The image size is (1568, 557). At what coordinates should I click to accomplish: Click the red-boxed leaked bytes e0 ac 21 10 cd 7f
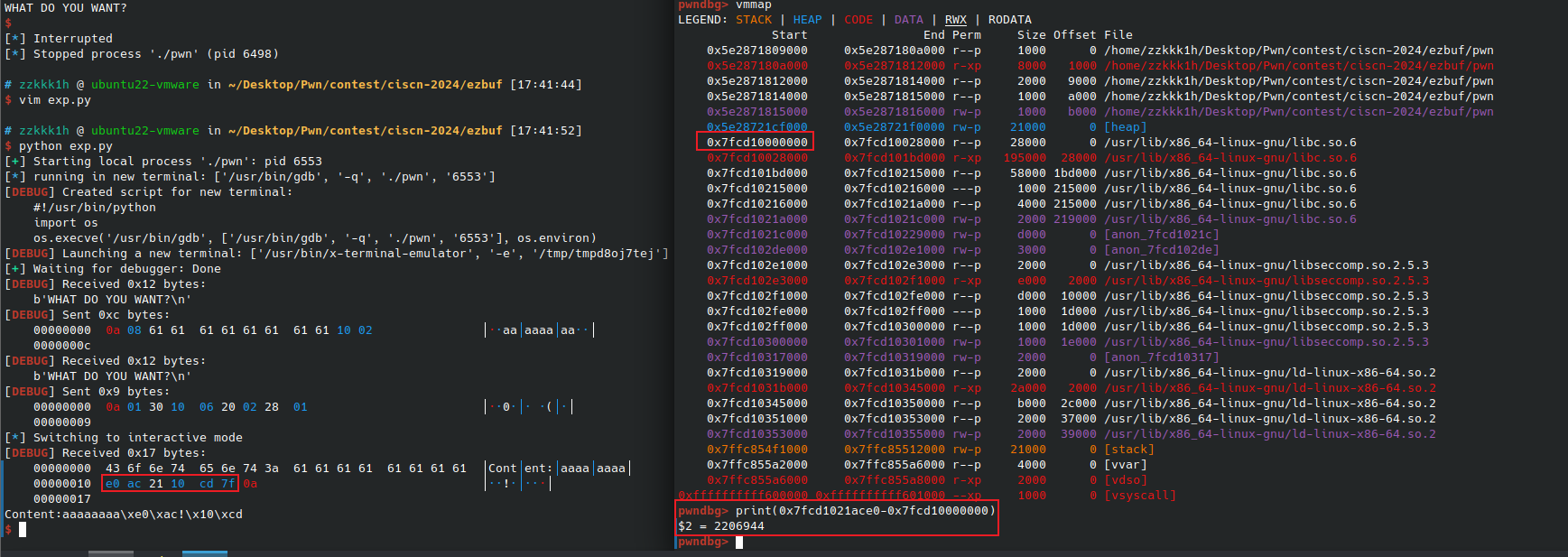pyautogui.click(x=170, y=484)
